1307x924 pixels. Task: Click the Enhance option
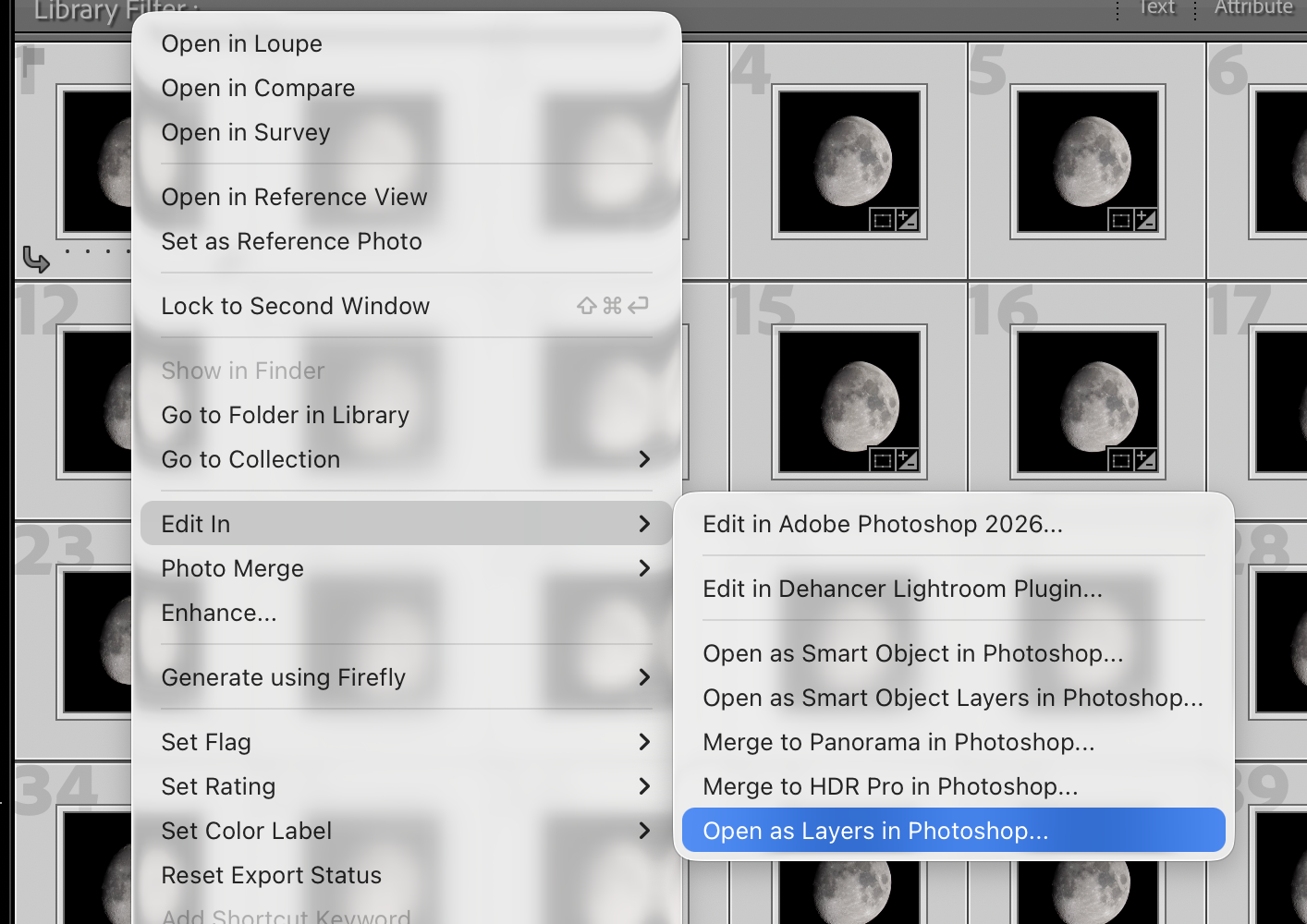218,613
